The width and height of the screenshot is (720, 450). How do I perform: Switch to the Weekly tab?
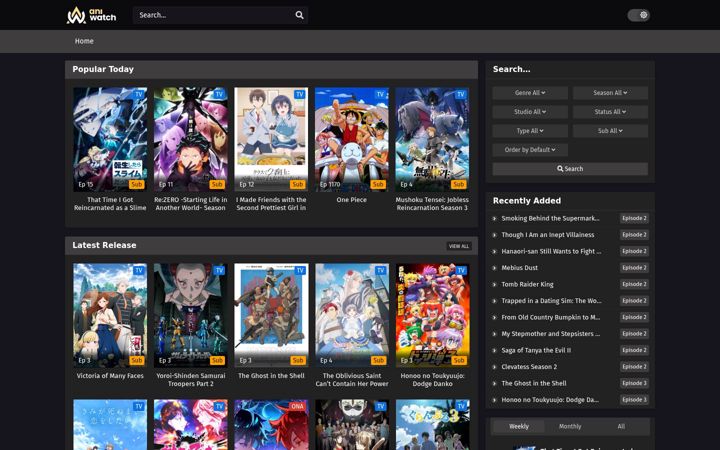coord(519,427)
